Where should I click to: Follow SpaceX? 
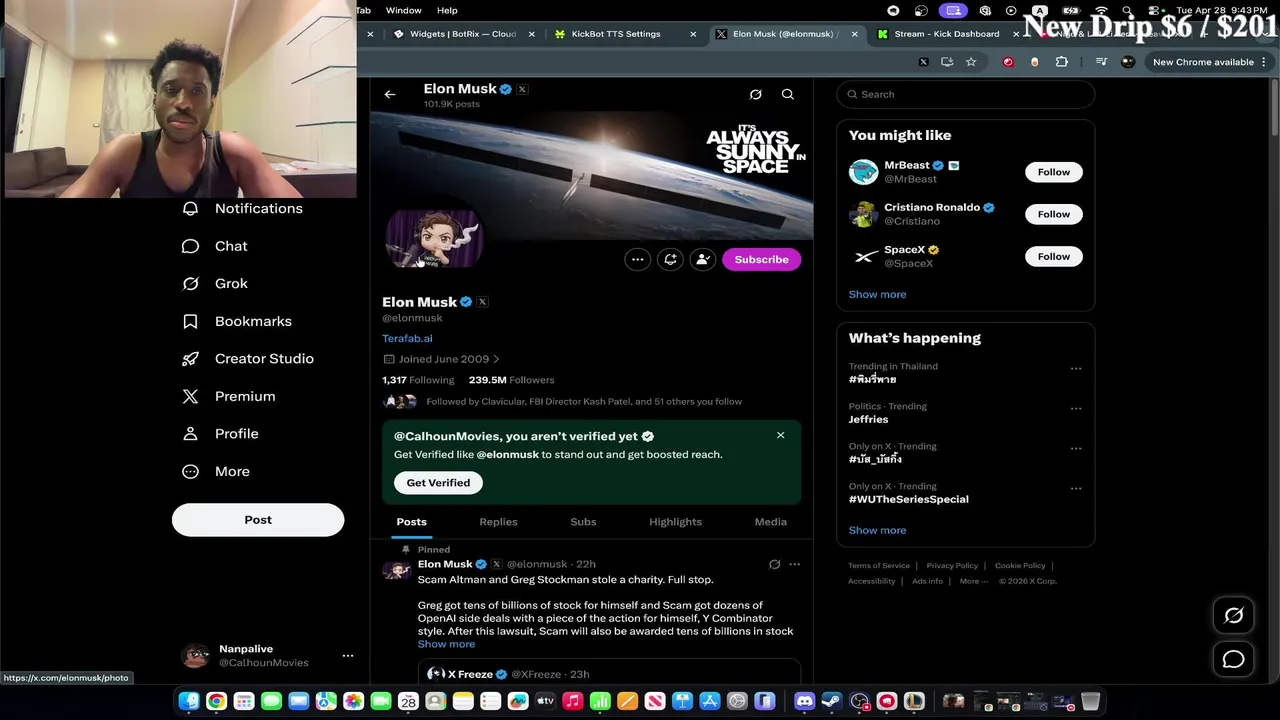click(1053, 257)
